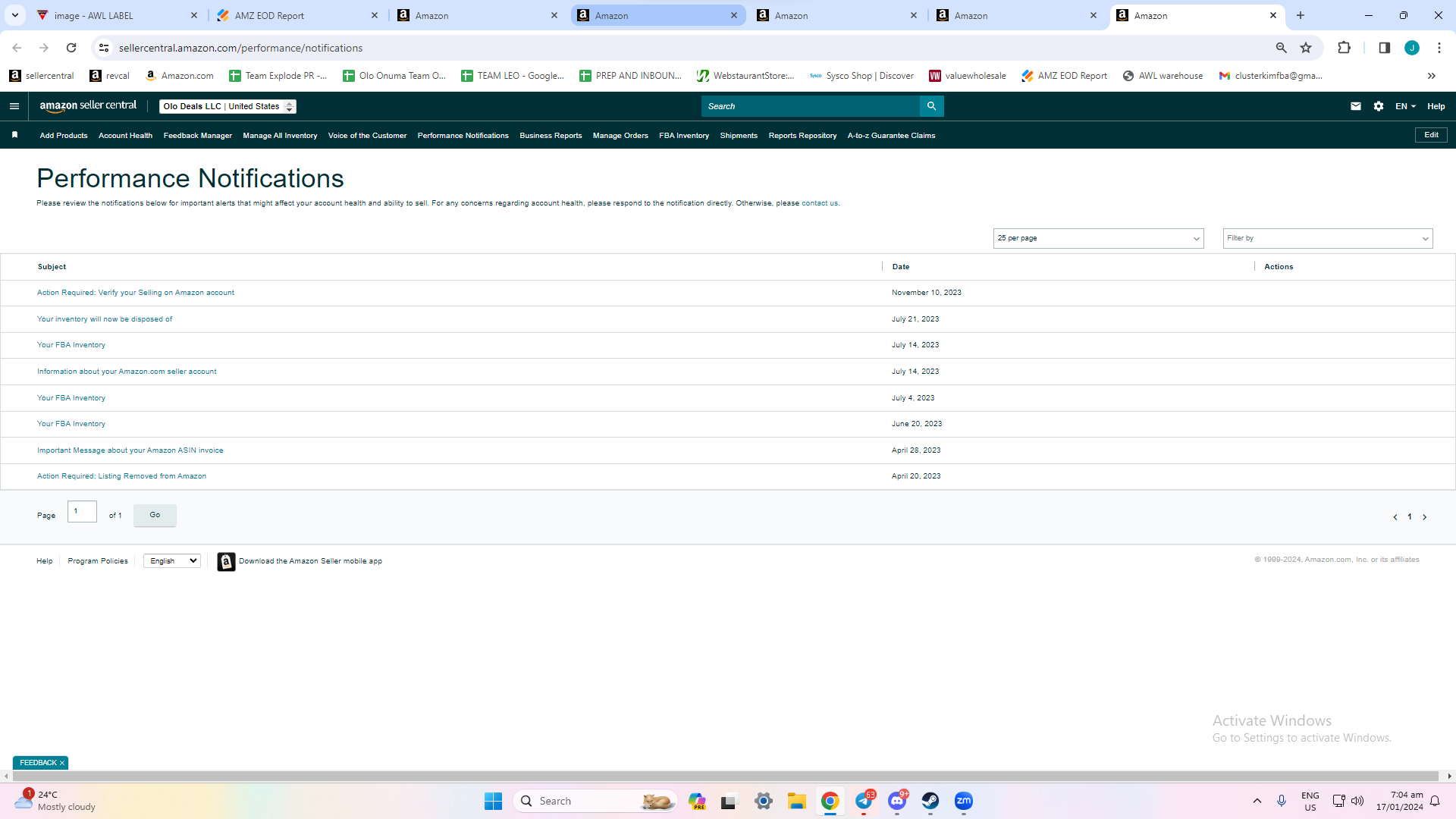Click the bookmark icon left of Add Products
The image size is (1456, 819).
click(x=14, y=135)
